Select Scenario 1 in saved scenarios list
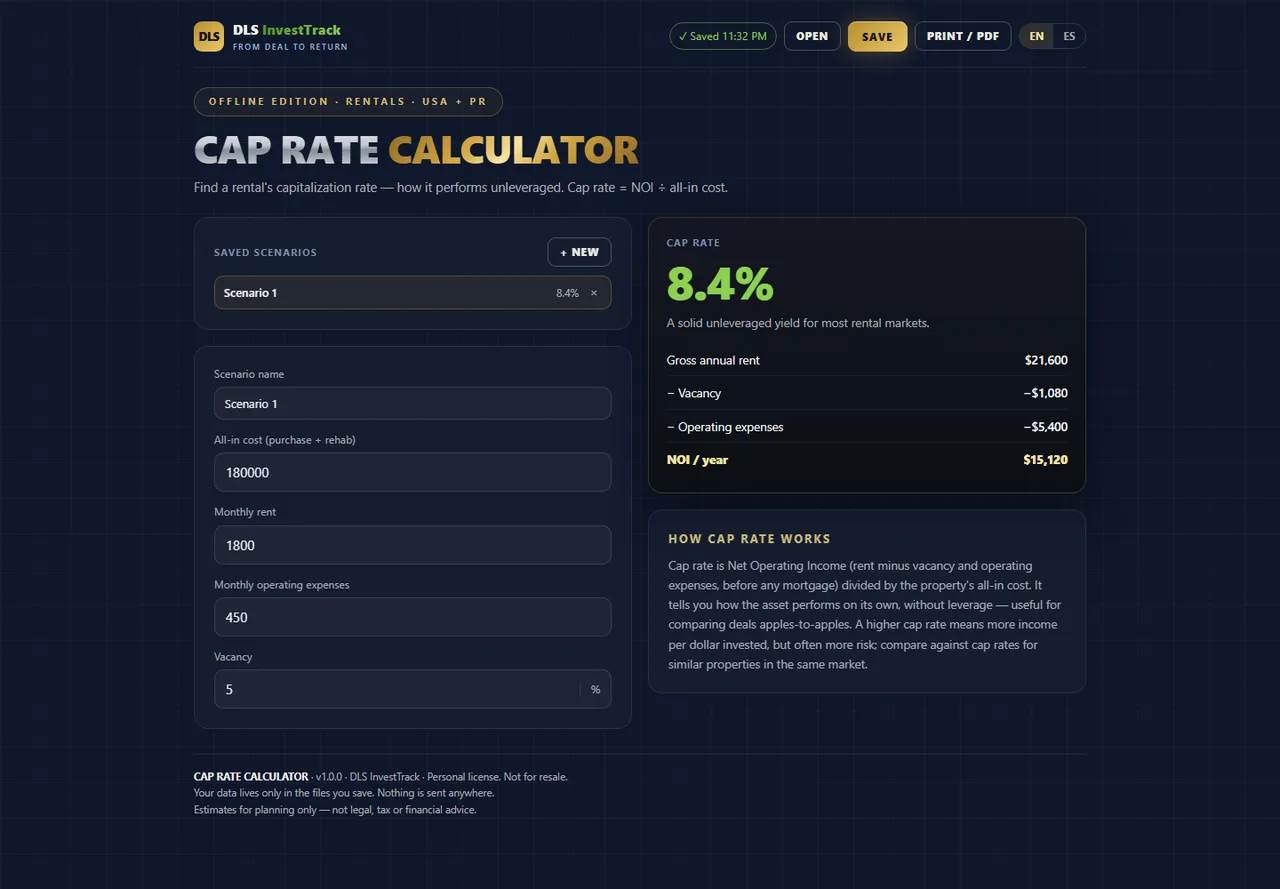 click(412, 293)
